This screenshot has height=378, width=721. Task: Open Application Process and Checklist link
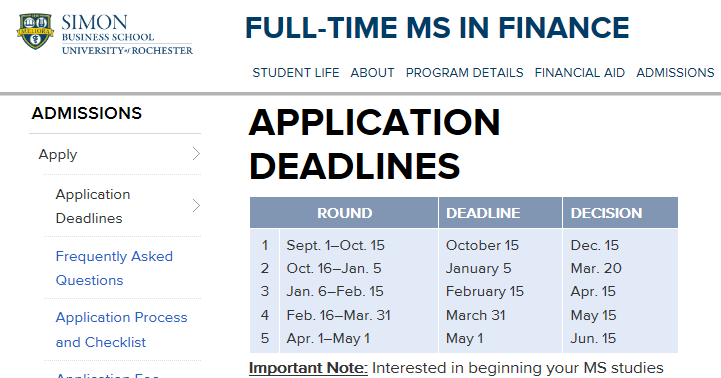coord(121,330)
